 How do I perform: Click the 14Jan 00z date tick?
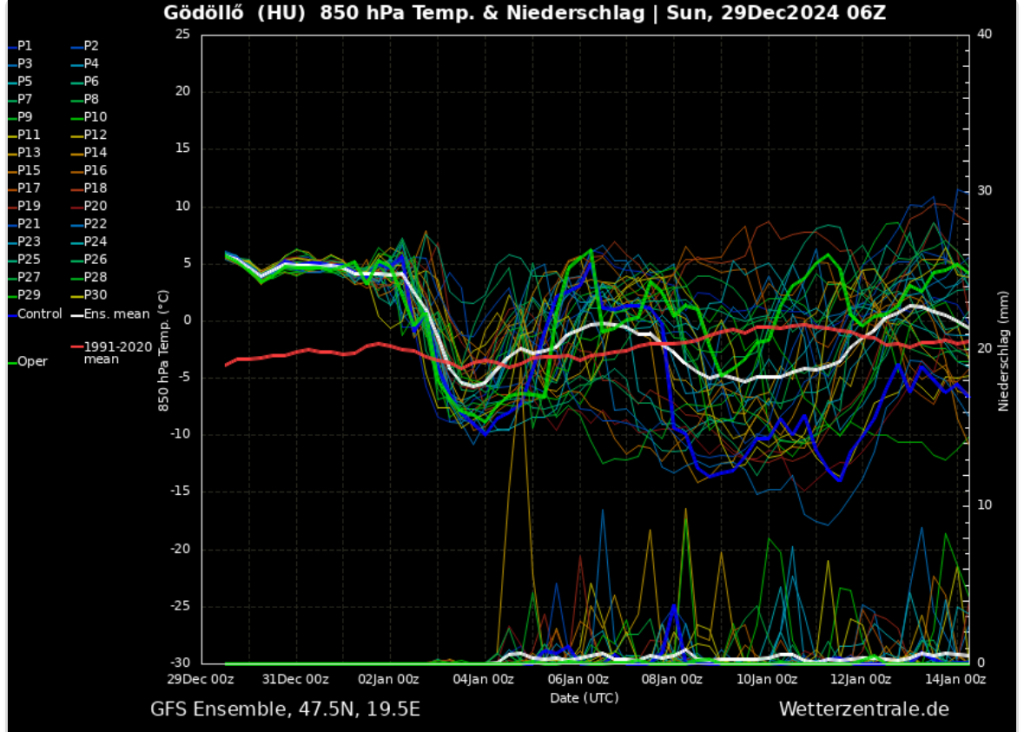coord(954,680)
